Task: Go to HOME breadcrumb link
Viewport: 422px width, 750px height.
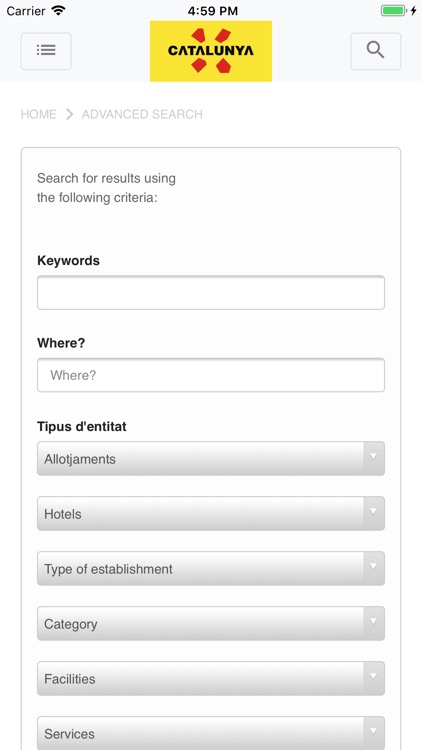Action: click(38, 114)
